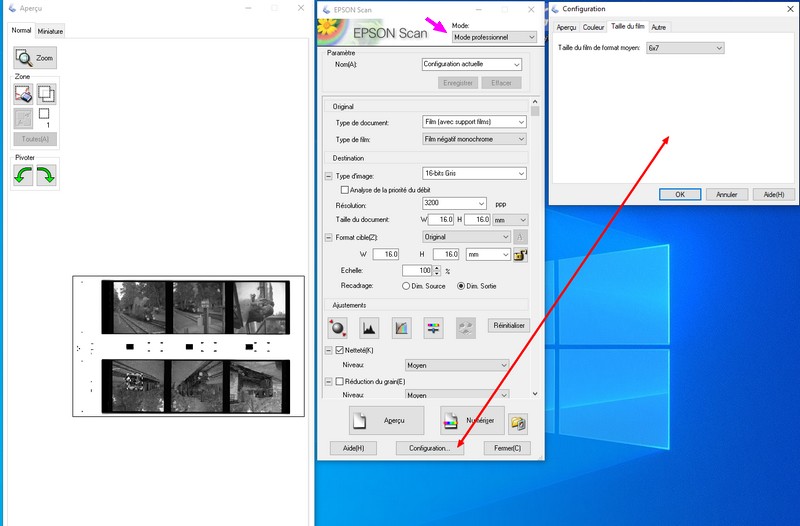This screenshot has width=800, height=526.
Task: Open the Couleur tab in Configuration
Action: pyautogui.click(x=593, y=27)
